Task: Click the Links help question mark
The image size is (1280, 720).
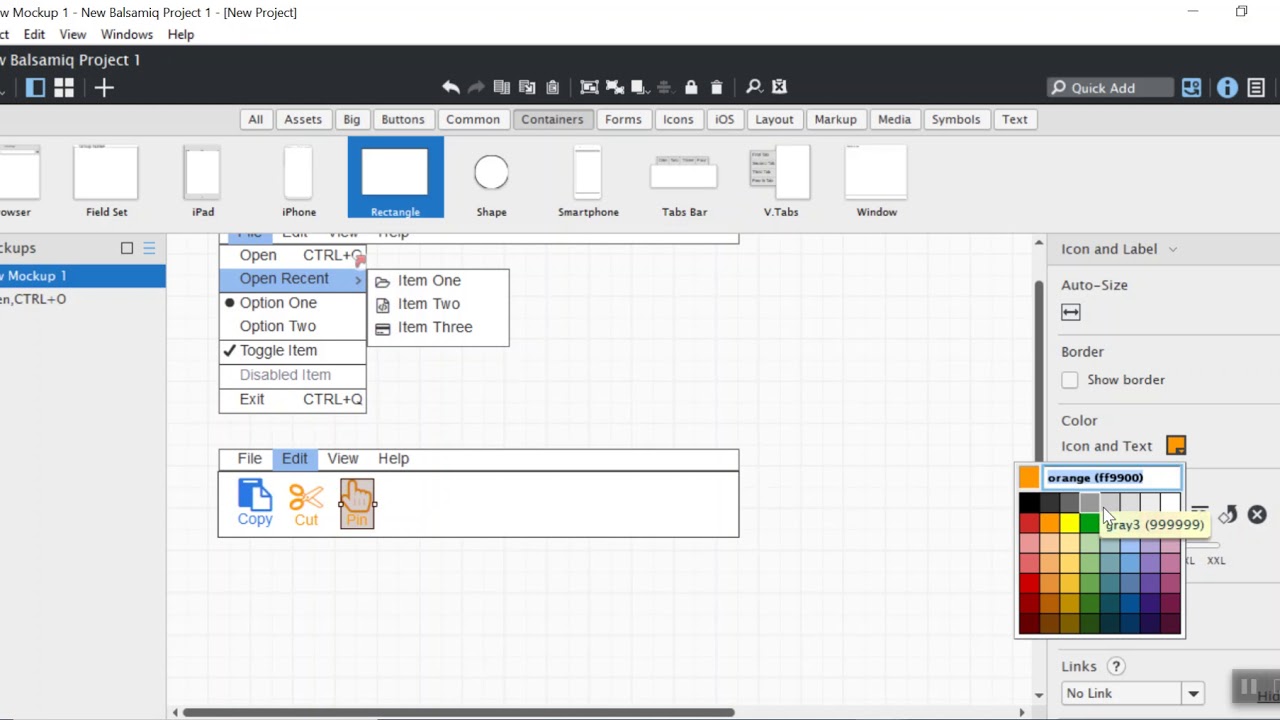Action: 1116,666
